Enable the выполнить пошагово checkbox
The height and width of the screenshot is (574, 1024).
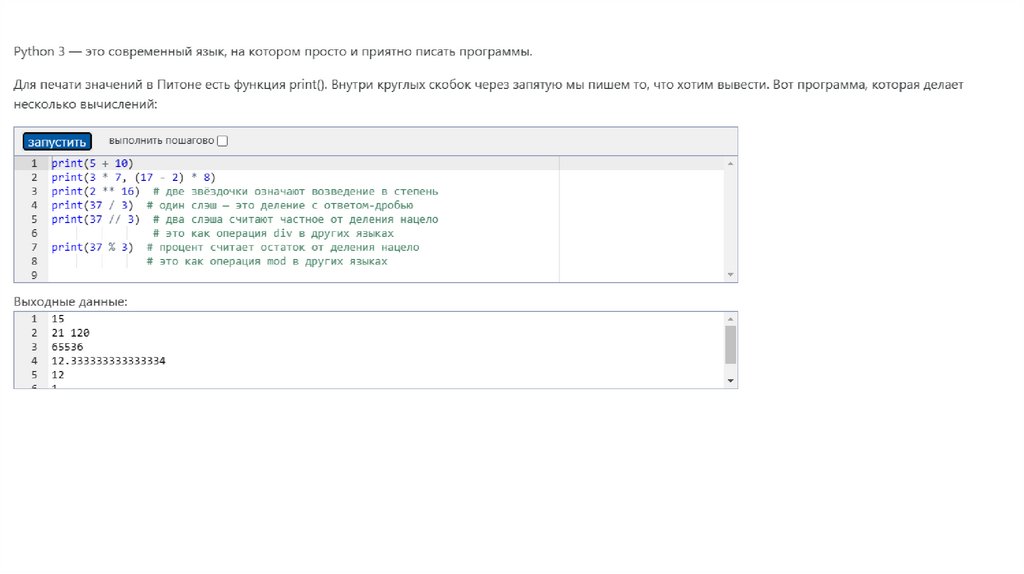coord(223,141)
